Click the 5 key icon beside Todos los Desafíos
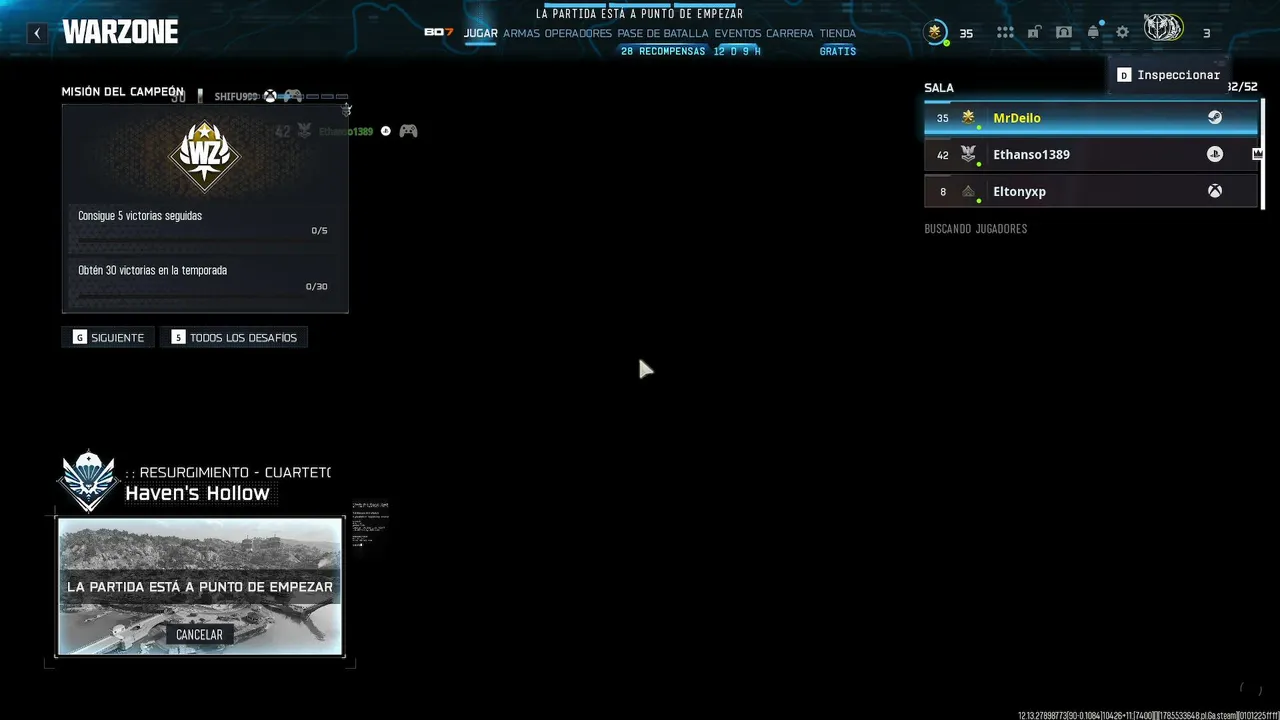 [x=178, y=337]
